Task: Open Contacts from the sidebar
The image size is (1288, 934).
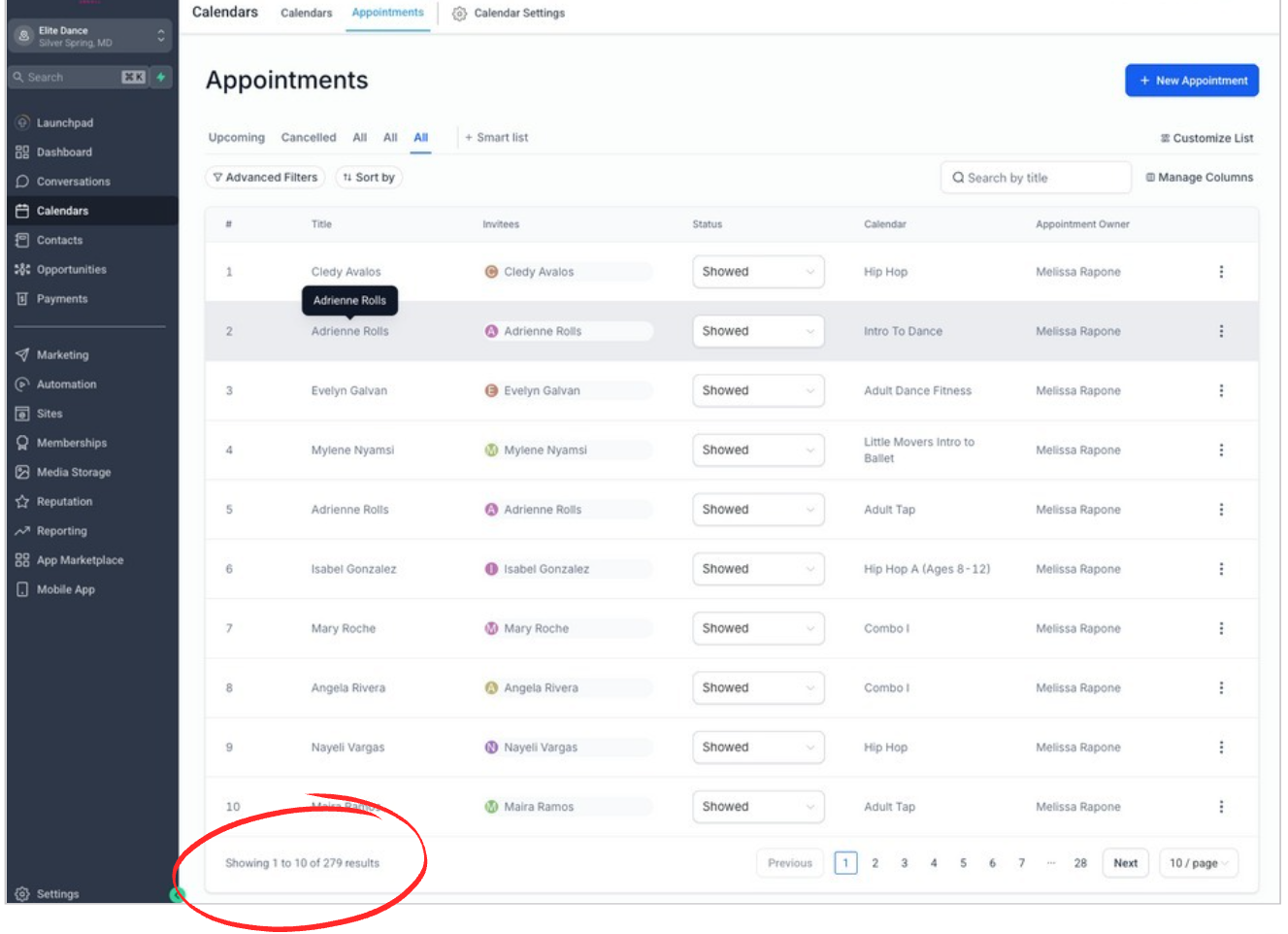Action: [x=59, y=240]
